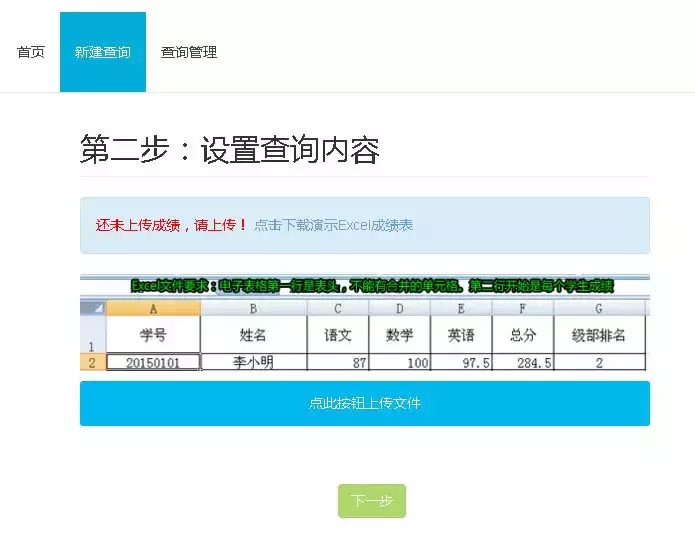Select row 2 header number
The image size is (695, 537).
click(93, 362)
